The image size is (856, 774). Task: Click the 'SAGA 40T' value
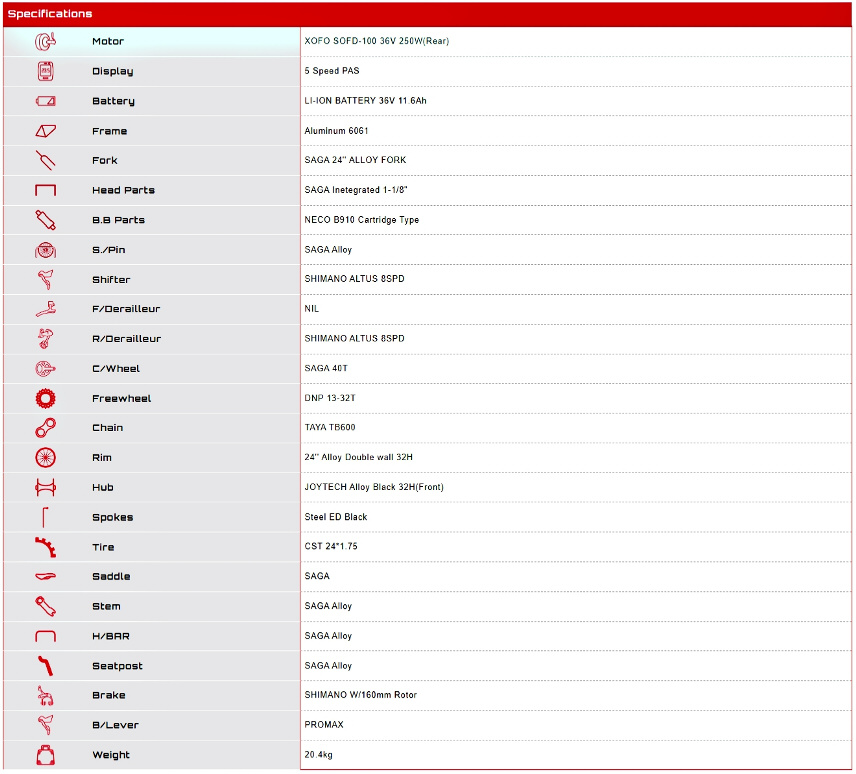click(326, 368)
